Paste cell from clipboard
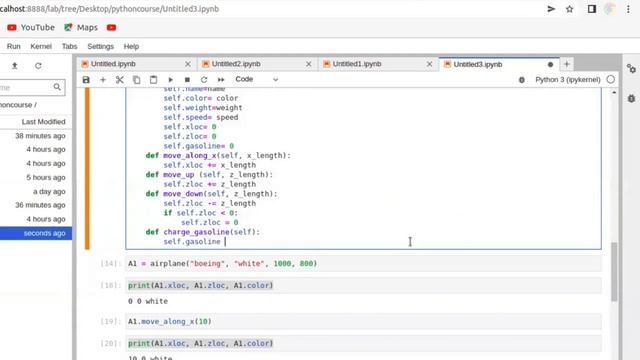640x360 pixels. pyautogui.click(x=153, y=80)
